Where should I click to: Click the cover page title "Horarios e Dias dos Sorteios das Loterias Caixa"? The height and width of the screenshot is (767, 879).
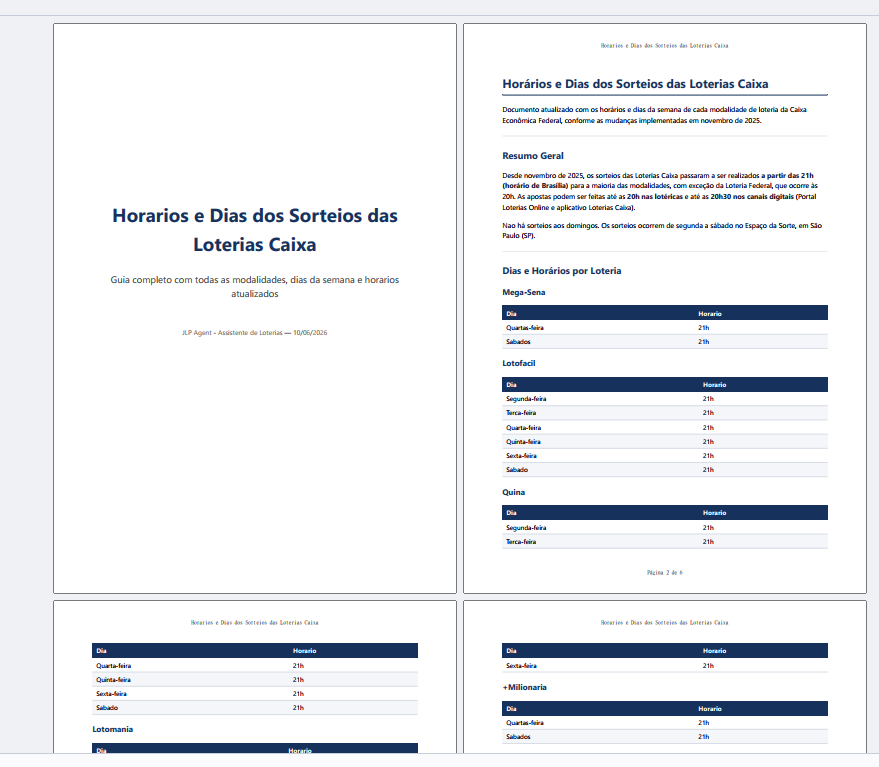pyautogui.click(x=255, y=230)
